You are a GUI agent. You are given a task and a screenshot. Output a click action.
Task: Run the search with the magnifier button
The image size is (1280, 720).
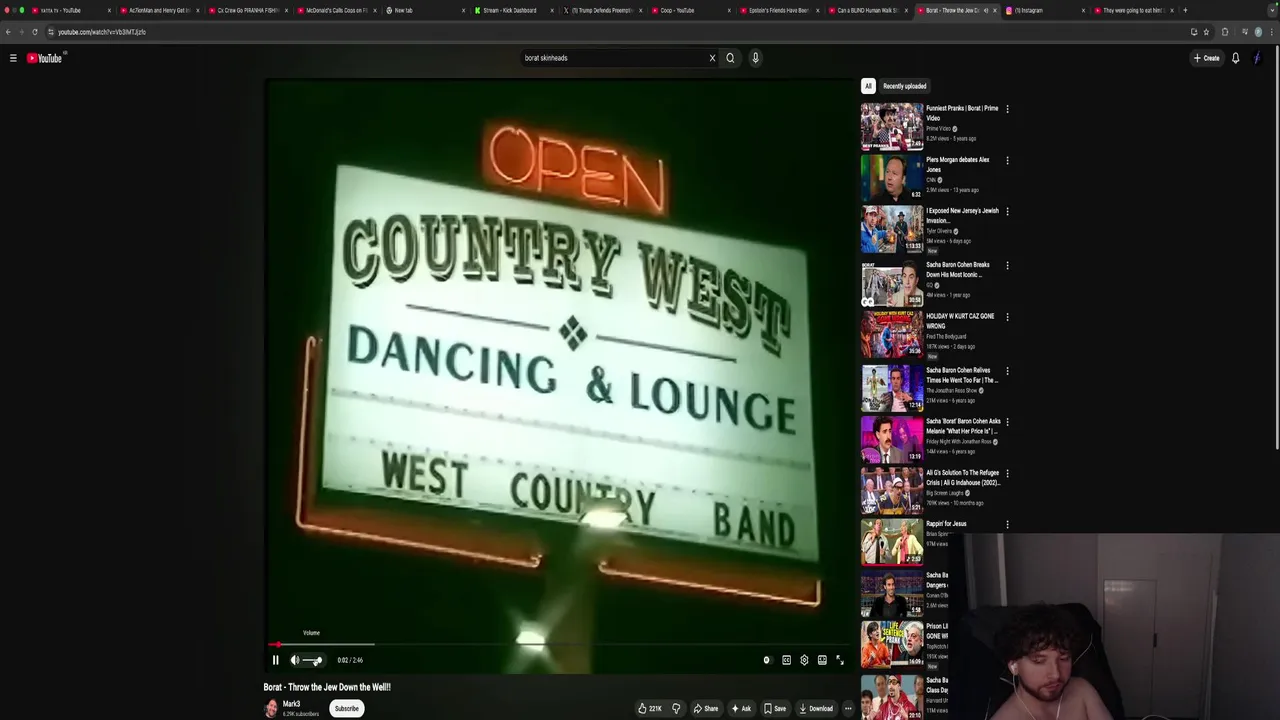(x=730, y=58)
